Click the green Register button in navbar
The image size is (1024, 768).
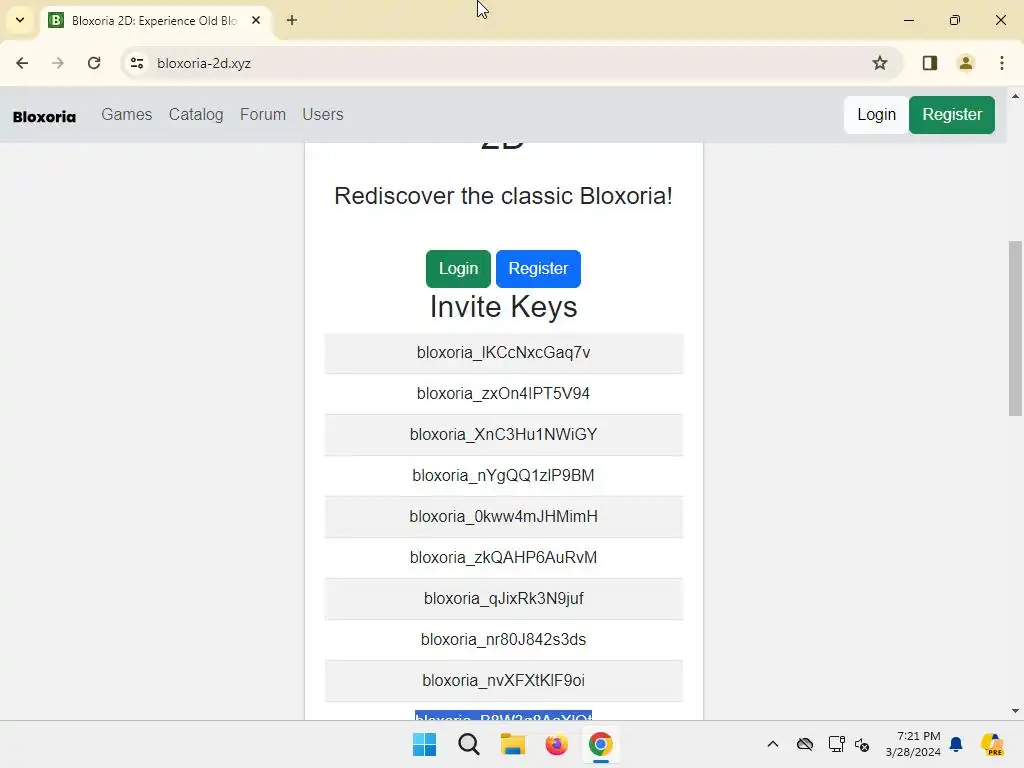click(952, 115)
